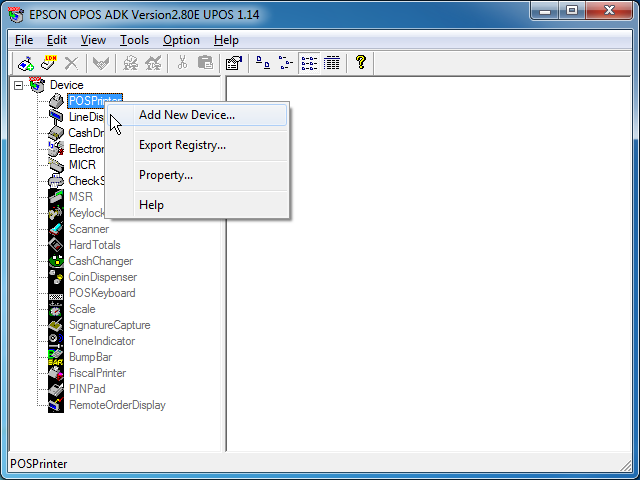
Task: Click the CashChanger icon in the tree
Action: point(56,261)
